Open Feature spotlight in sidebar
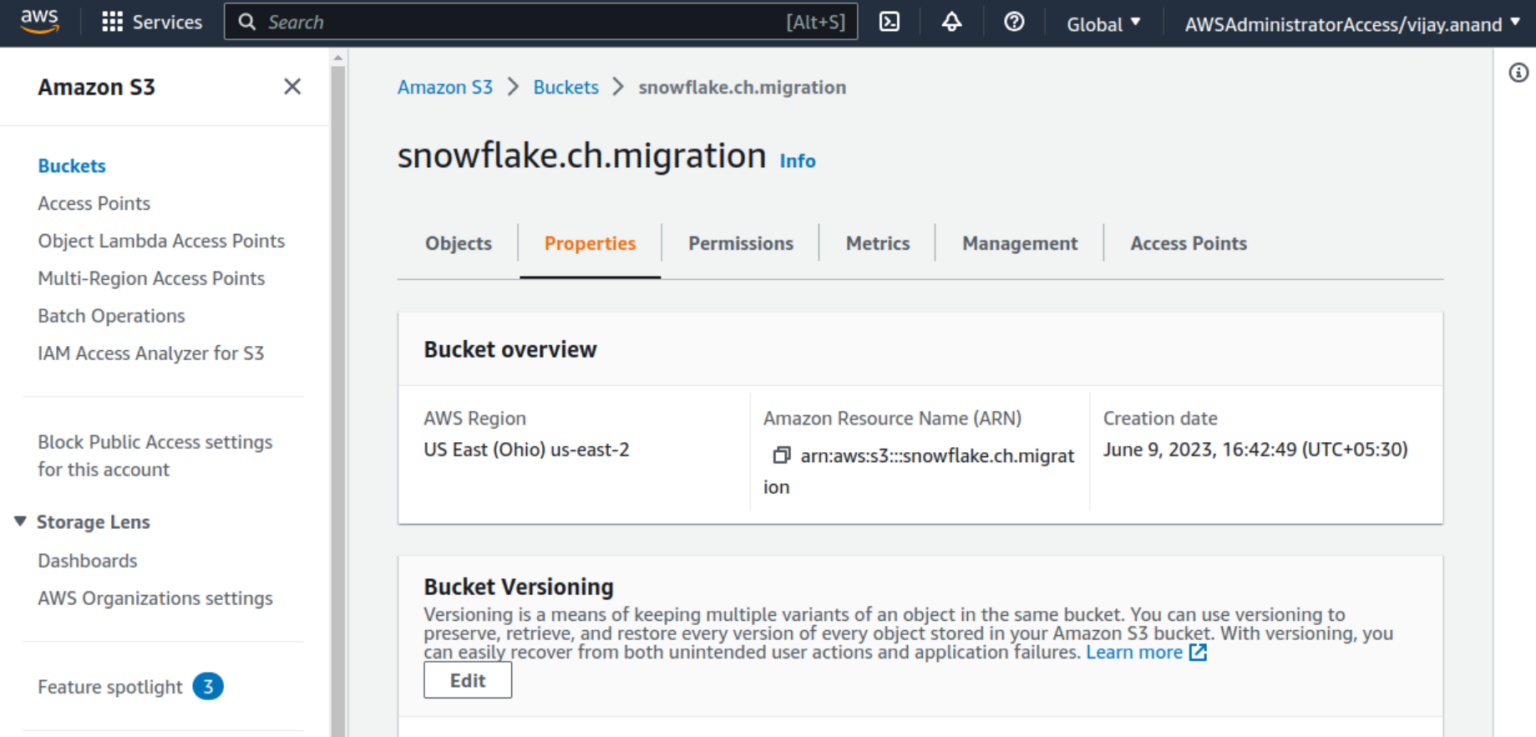Viewport: 1536px width, 737px height. [x=110, y=687]
